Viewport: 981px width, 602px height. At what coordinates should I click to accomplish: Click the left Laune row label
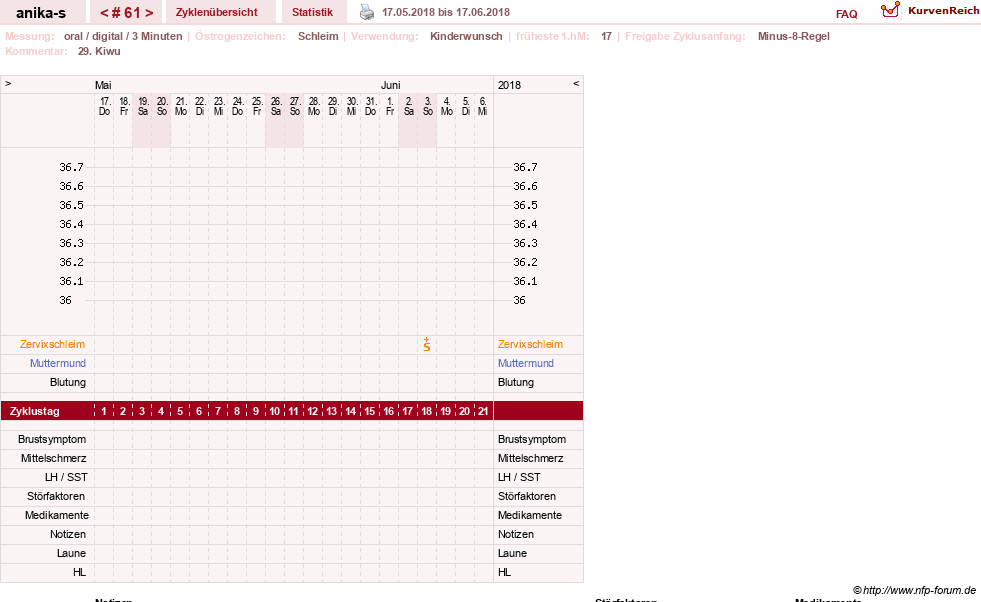click(71, 553)
